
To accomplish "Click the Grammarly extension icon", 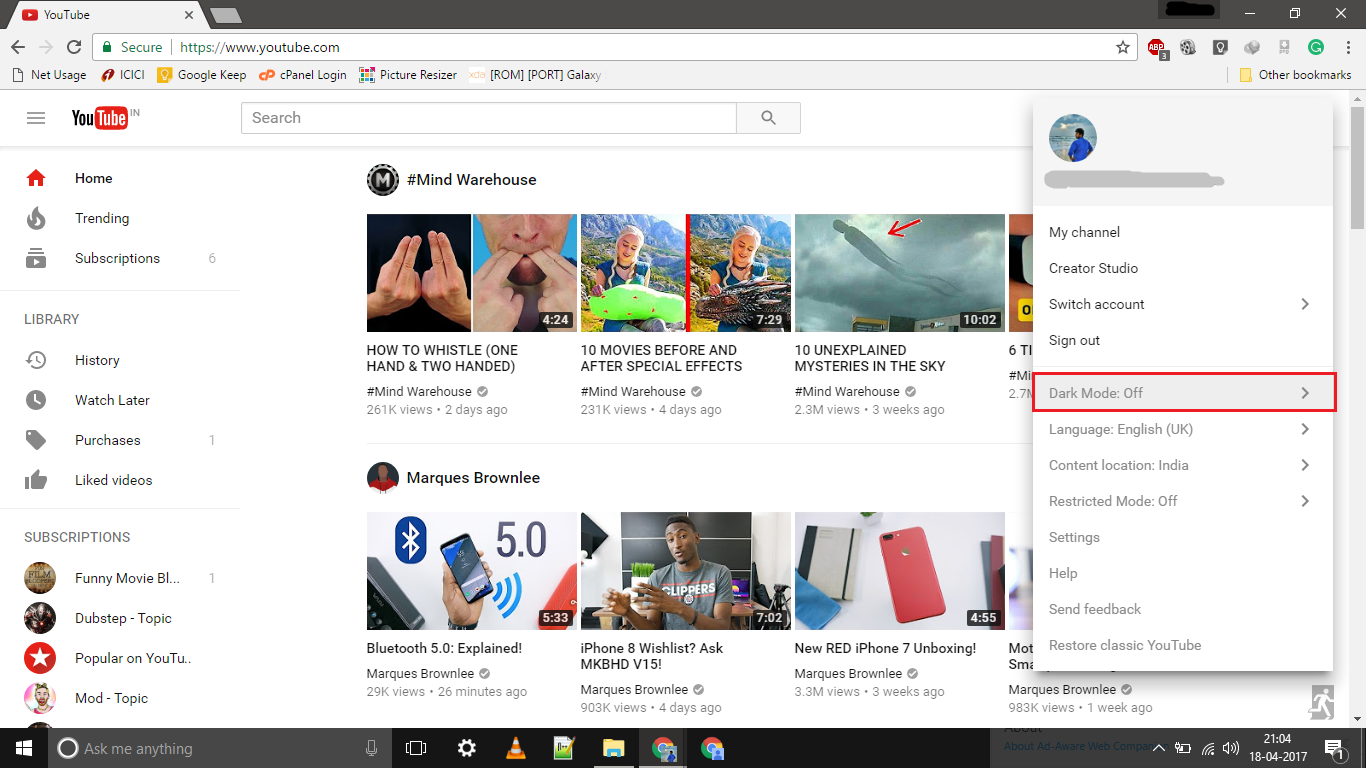I will [x=1316, y=47].
